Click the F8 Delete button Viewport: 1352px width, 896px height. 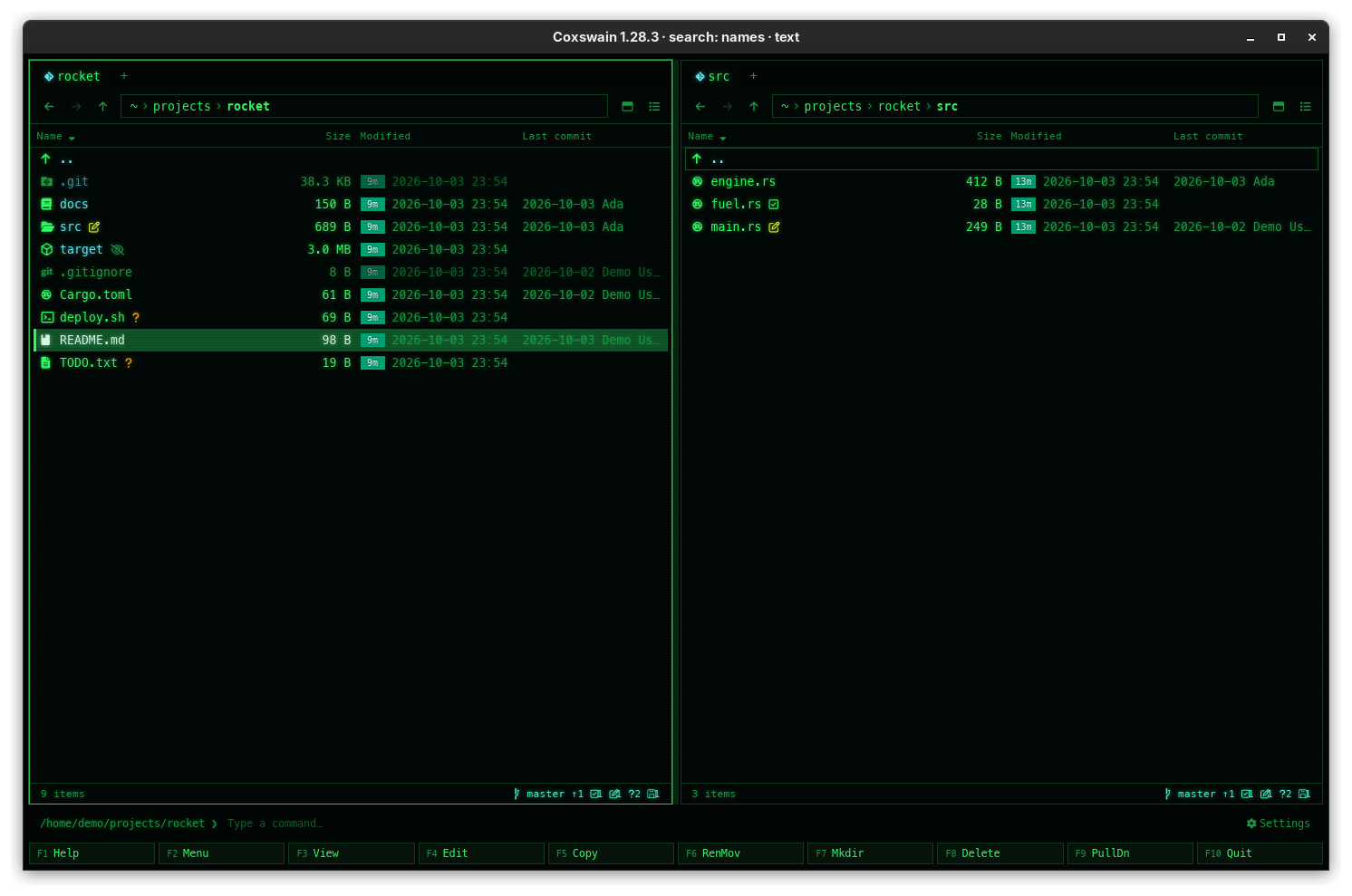[x=1000, y=853]
